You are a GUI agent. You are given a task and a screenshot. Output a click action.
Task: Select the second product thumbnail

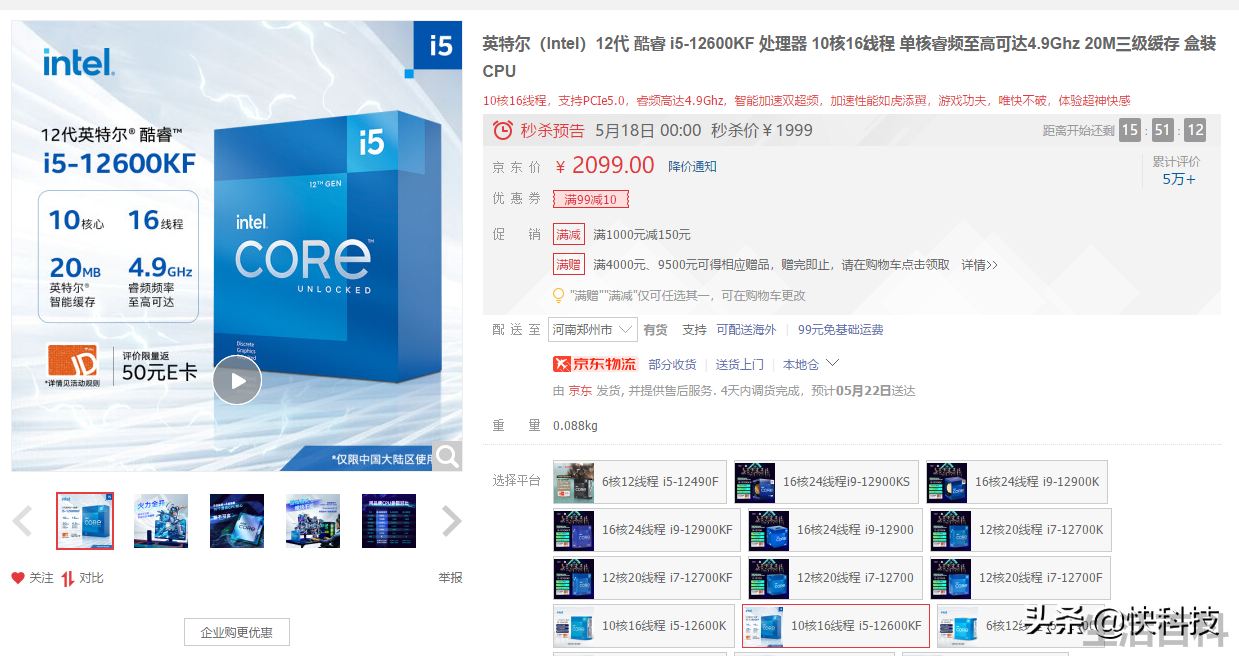pyautogui.click(x=161, y=521)
